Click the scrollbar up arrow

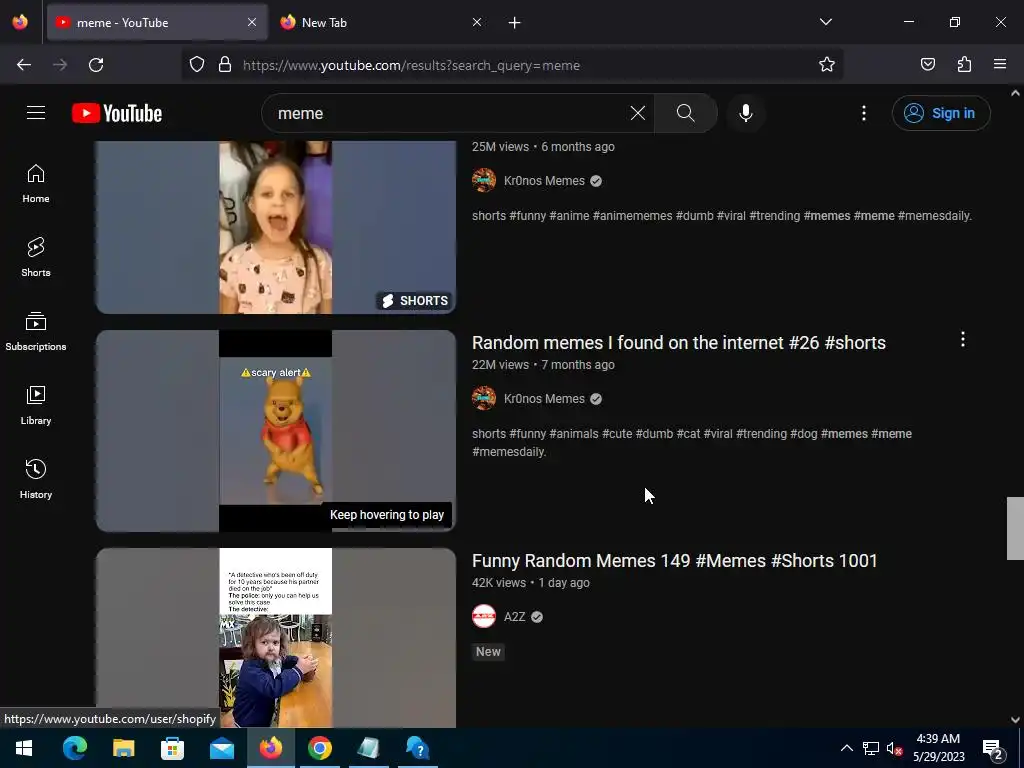coord(1015,93)
